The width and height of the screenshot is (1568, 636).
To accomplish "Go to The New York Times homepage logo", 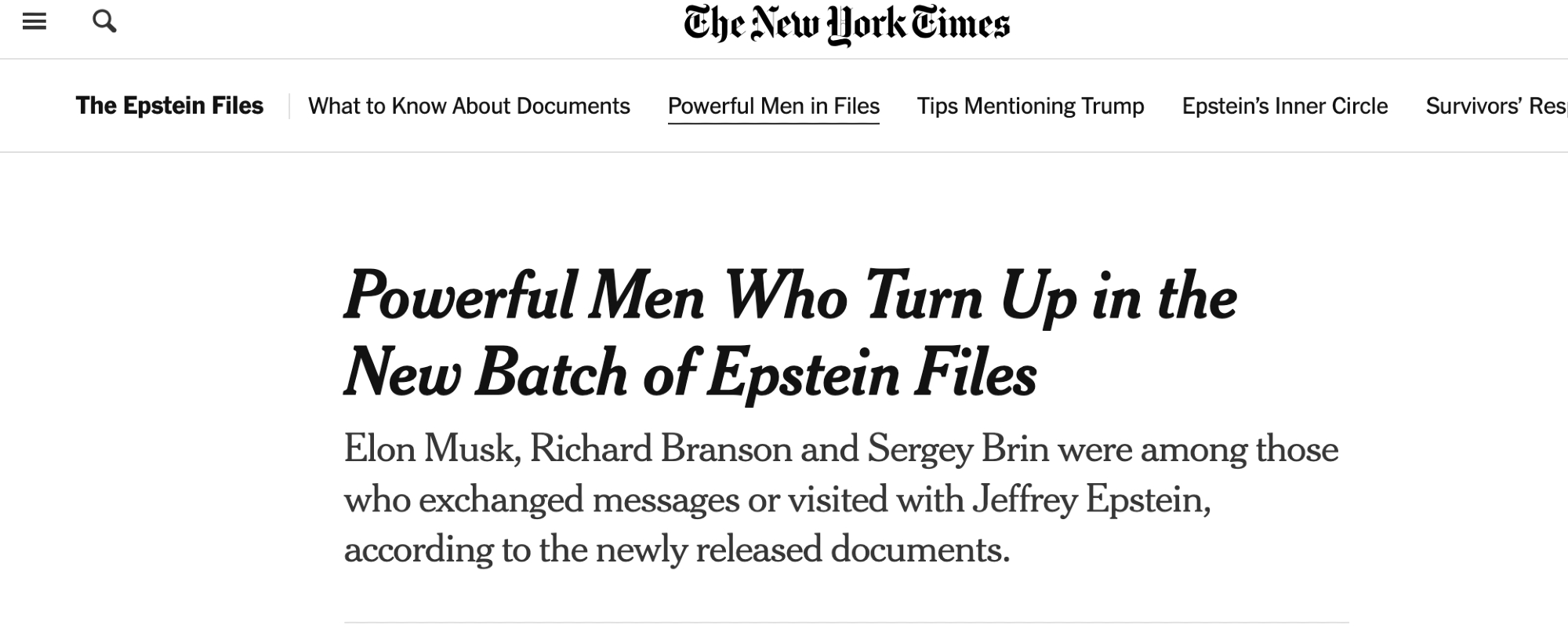I will coord(846,25).
